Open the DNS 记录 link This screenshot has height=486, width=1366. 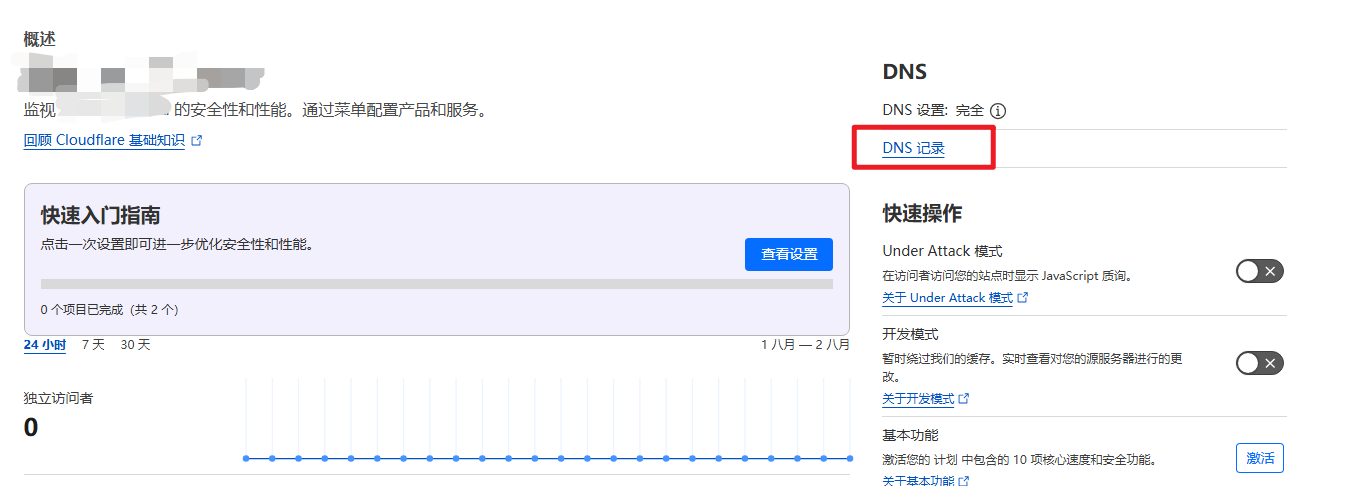(913, 149)
